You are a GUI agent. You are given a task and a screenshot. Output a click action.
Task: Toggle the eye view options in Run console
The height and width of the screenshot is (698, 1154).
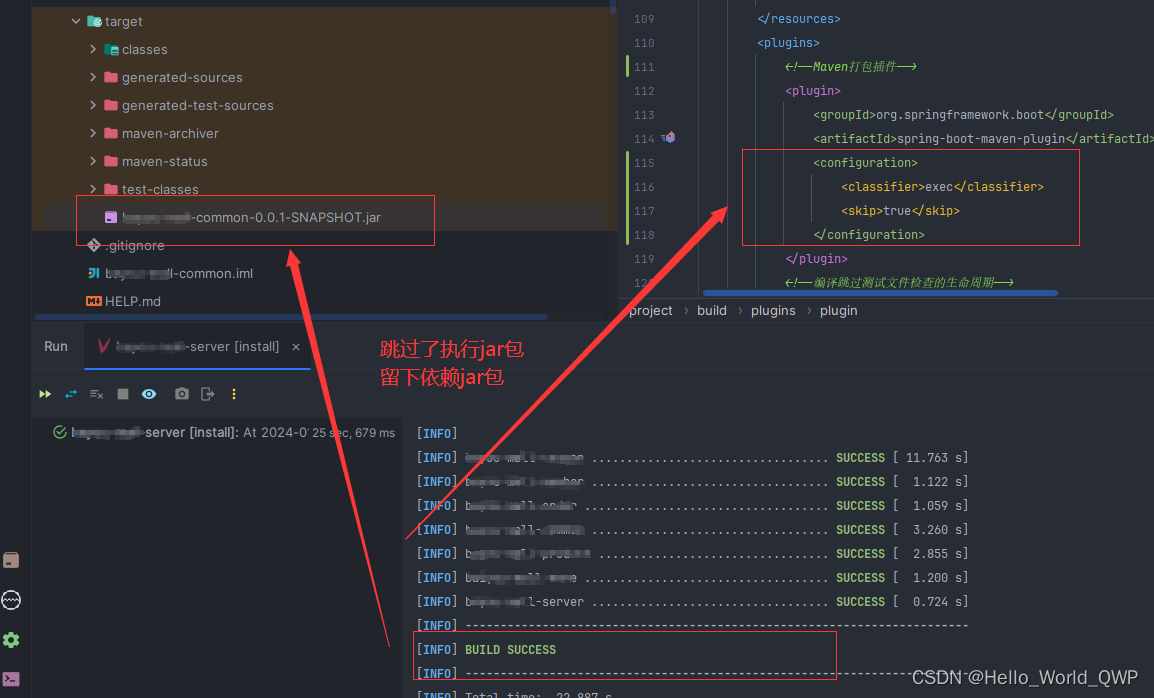148,393
